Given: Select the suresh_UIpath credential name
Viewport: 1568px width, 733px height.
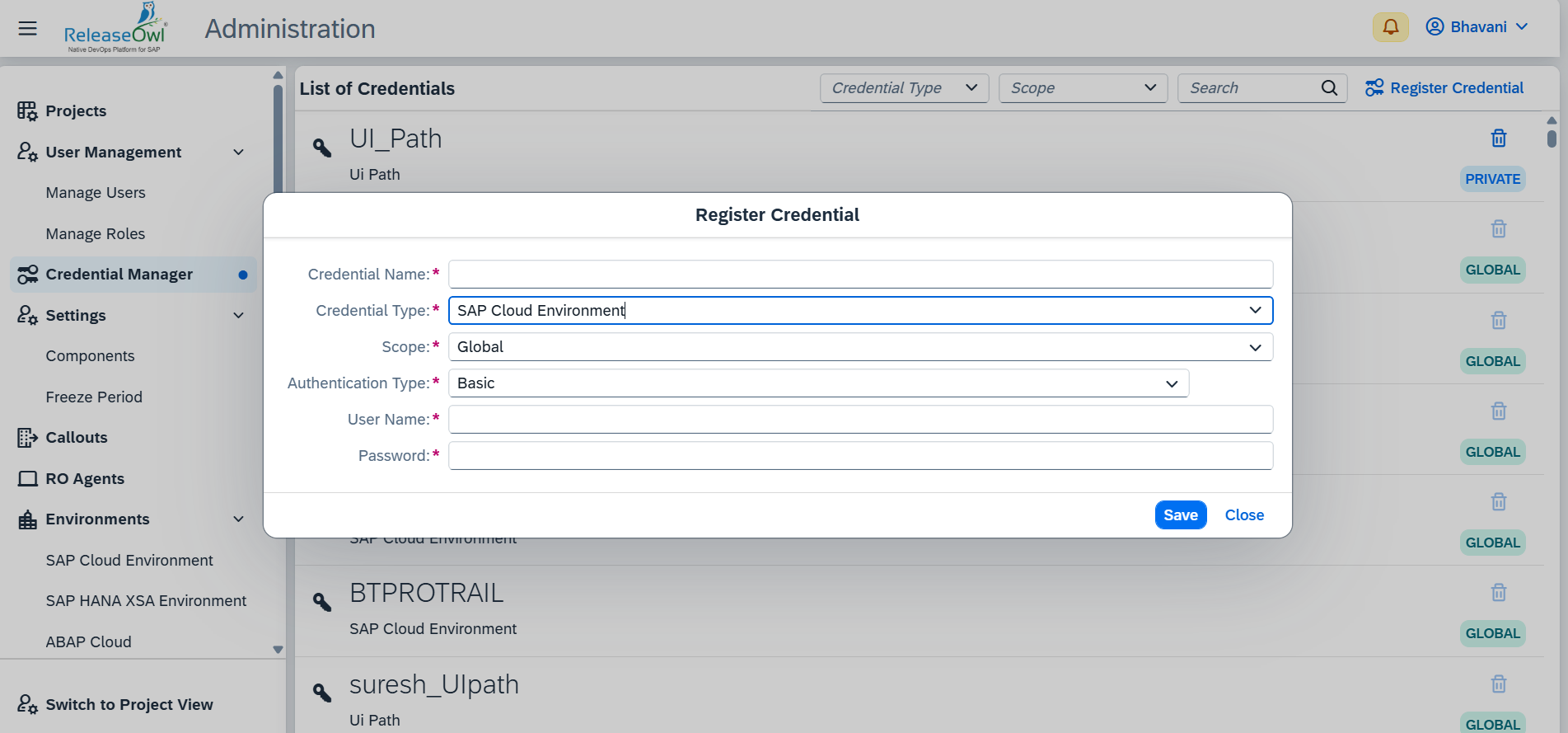Looking at the screenshot, I should 434,685.
